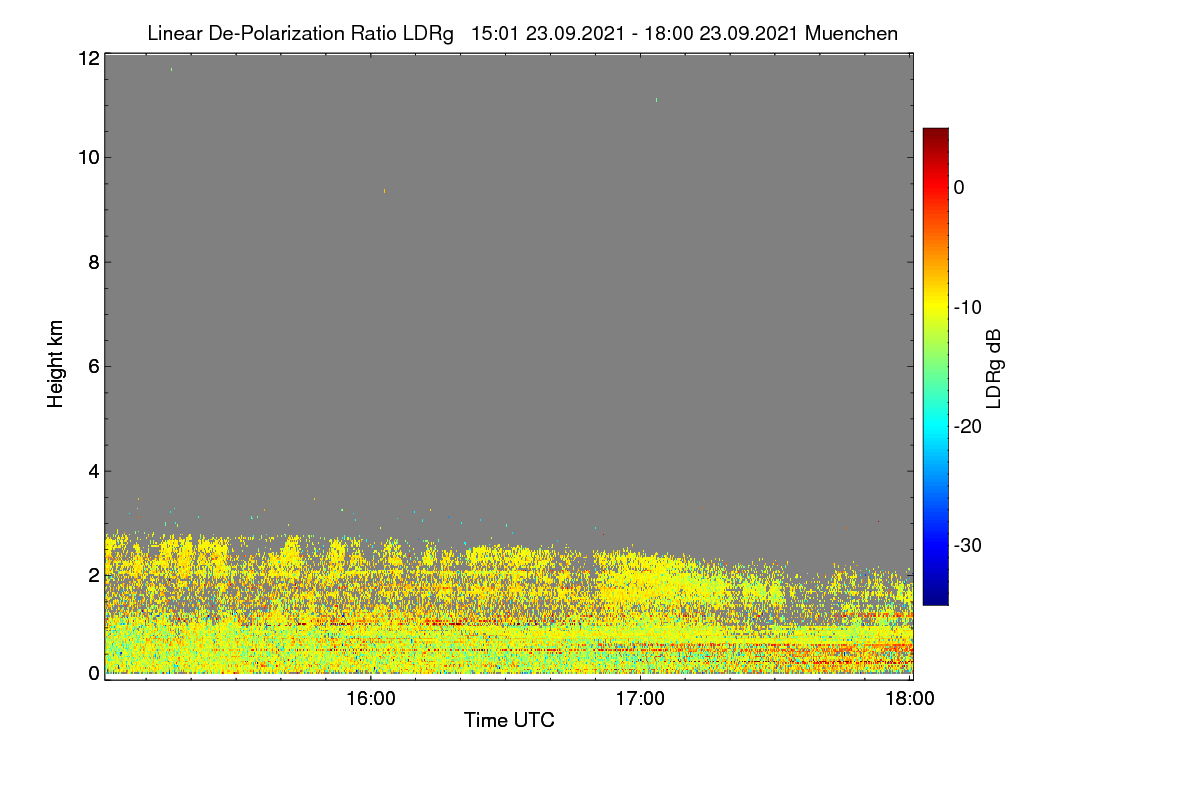Screen dimensions: 1200x800
Task: Click the '17:00' time axis label
Action: (640, 699)
